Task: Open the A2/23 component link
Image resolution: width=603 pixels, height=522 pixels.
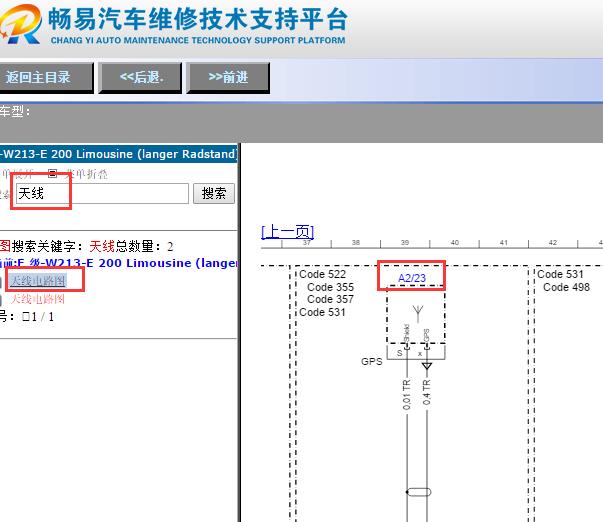Action: (412, 278)
